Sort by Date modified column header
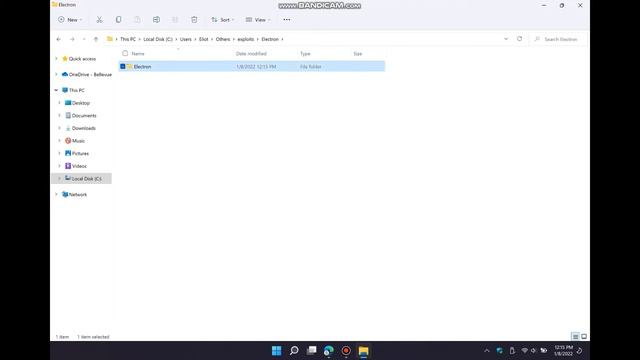The width and height of the screenshot is (640, 360). coord(251,53)
